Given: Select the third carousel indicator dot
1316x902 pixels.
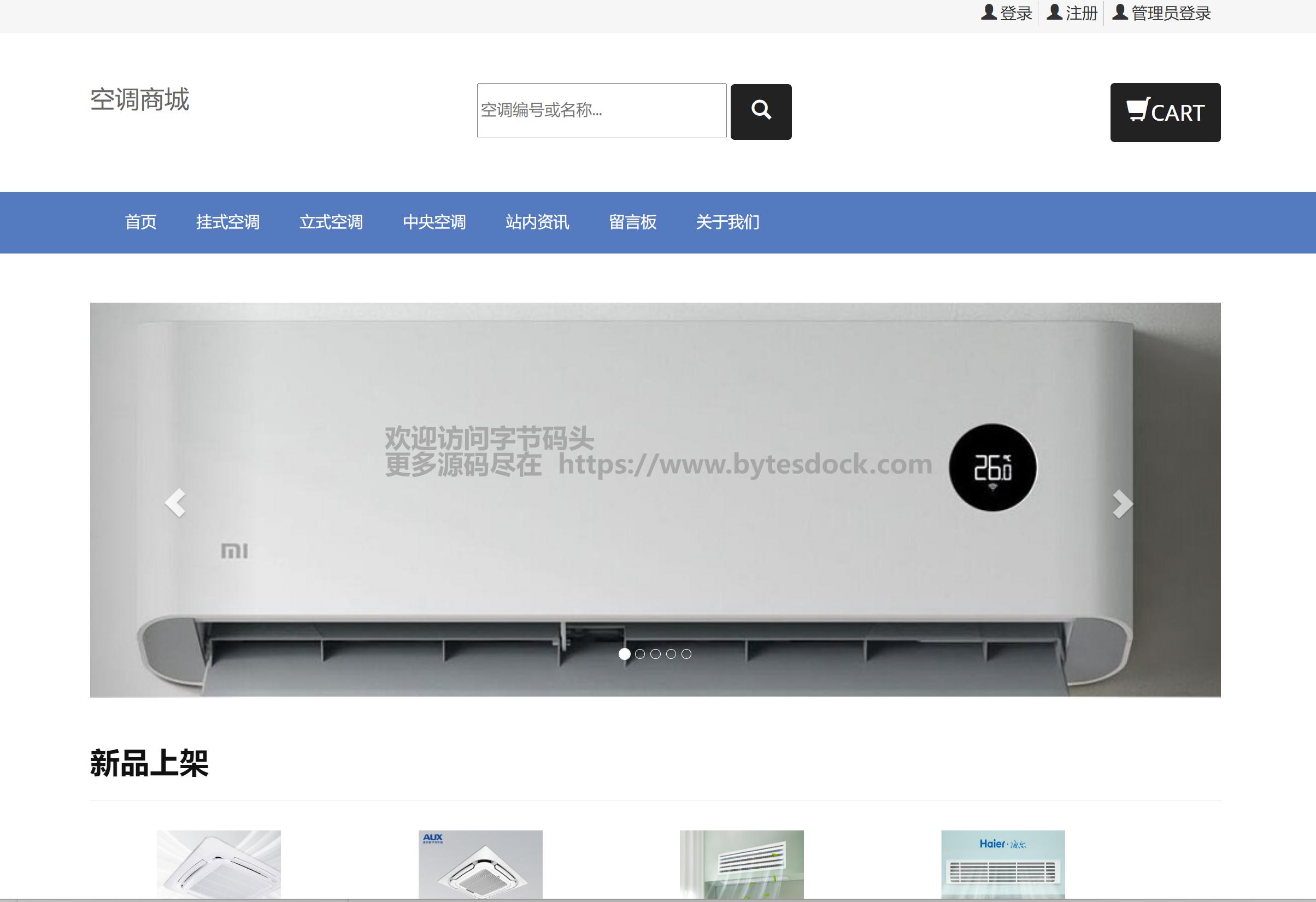Looking at the screenshot, I should click(655, 654).
